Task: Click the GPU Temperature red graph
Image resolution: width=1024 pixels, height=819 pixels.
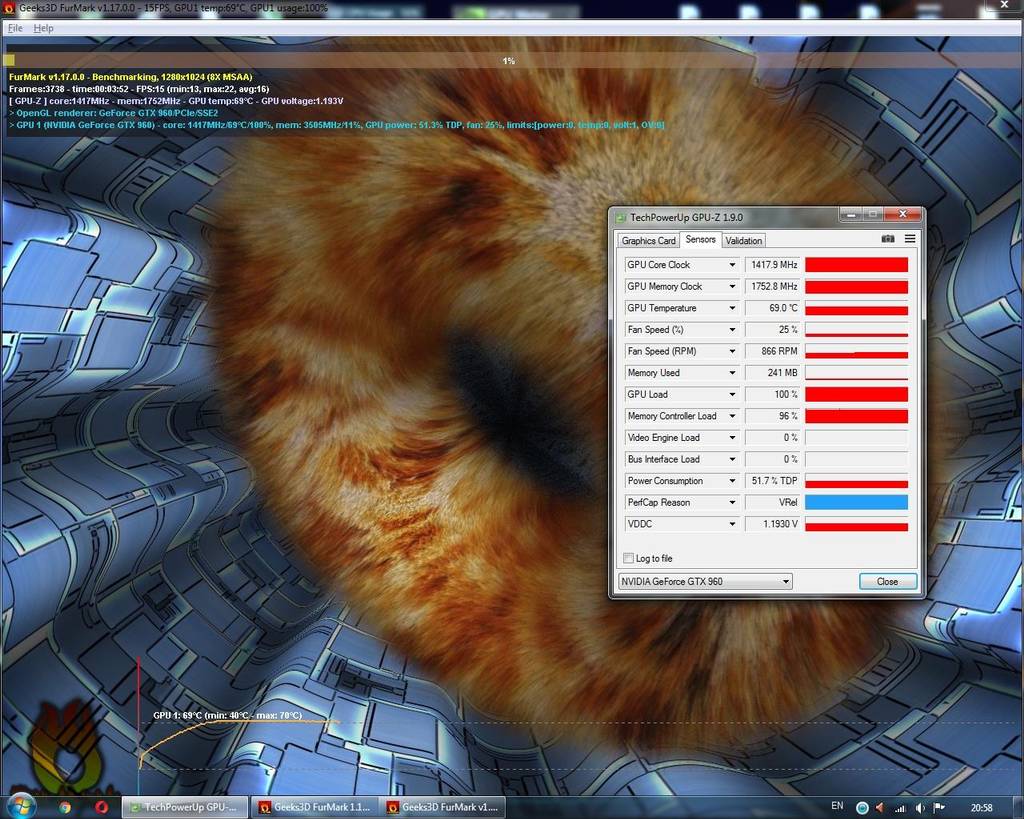Action: click(x=856, y=308)
